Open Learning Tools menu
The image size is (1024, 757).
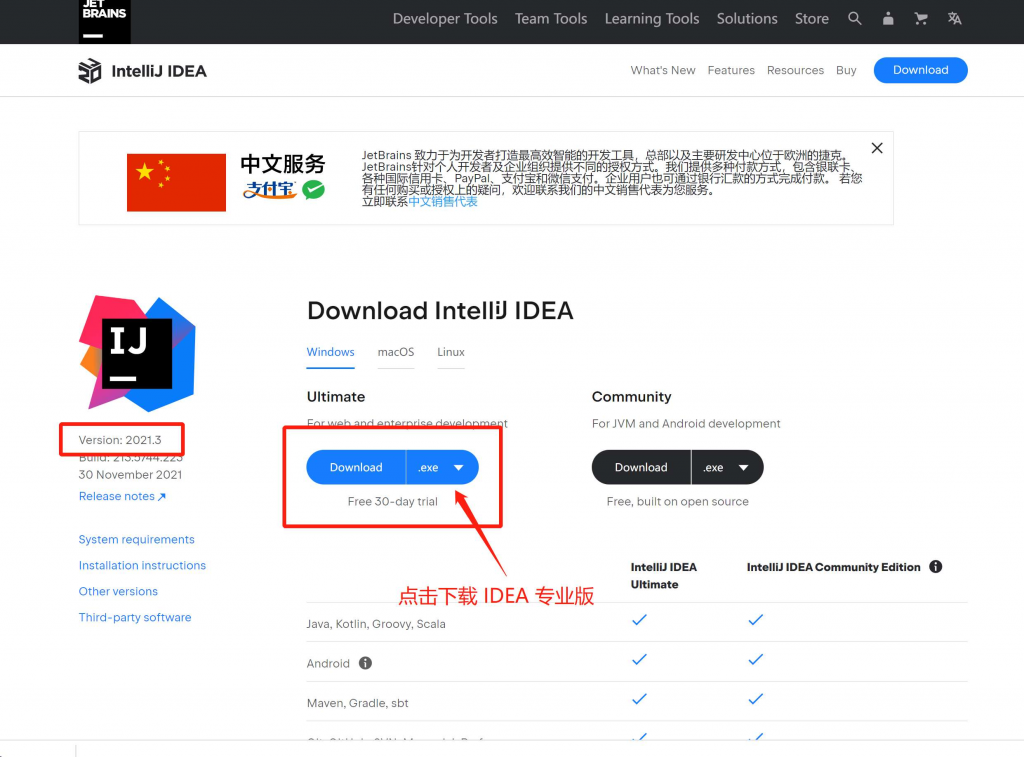point(652,18)
